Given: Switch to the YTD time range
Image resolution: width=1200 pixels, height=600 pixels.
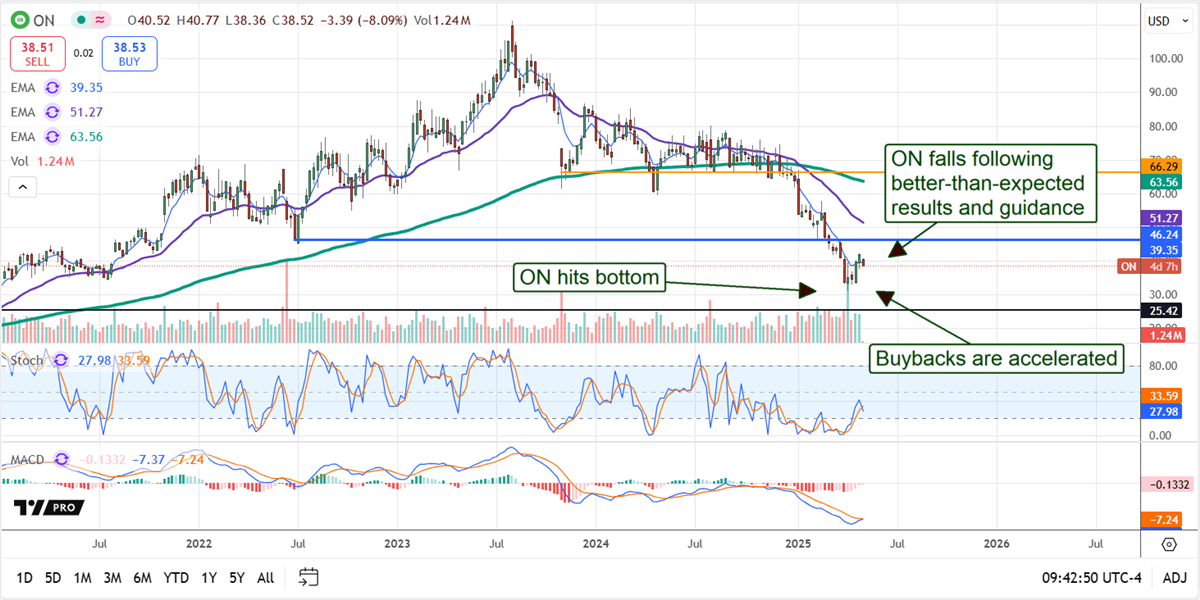Looking at the screenshot, I should [x=176, y=577].
